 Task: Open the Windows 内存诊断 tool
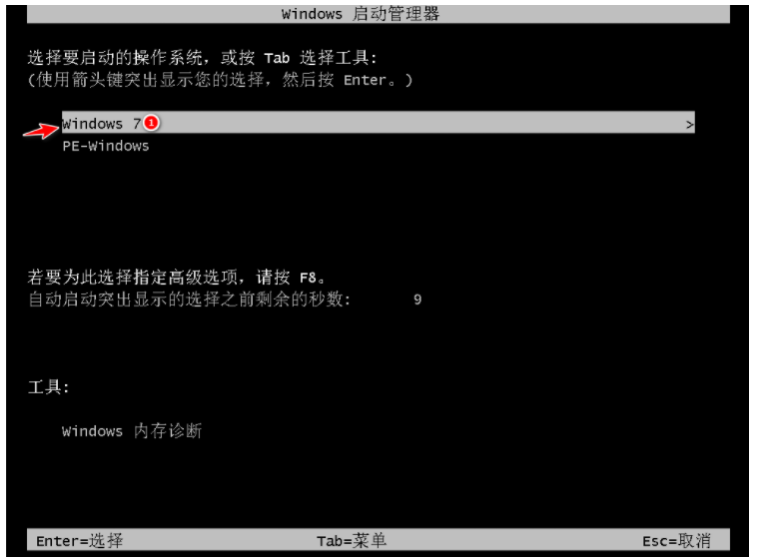click(x=131, y=430)
